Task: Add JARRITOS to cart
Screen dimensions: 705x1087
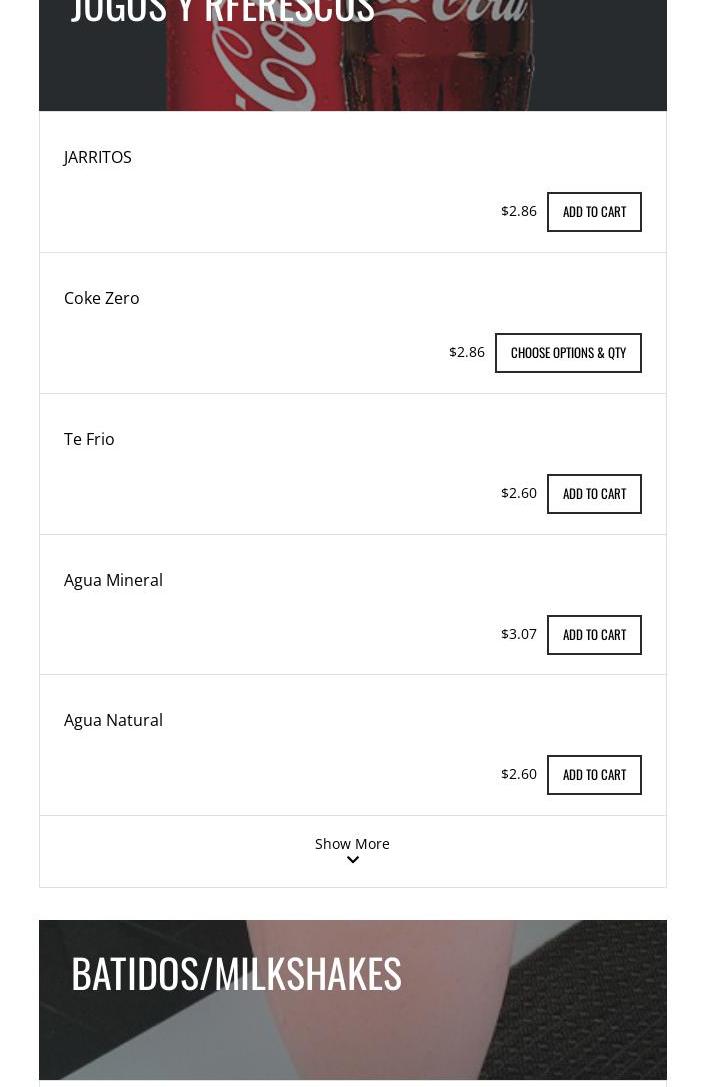Action: click(x=594, y=212)
